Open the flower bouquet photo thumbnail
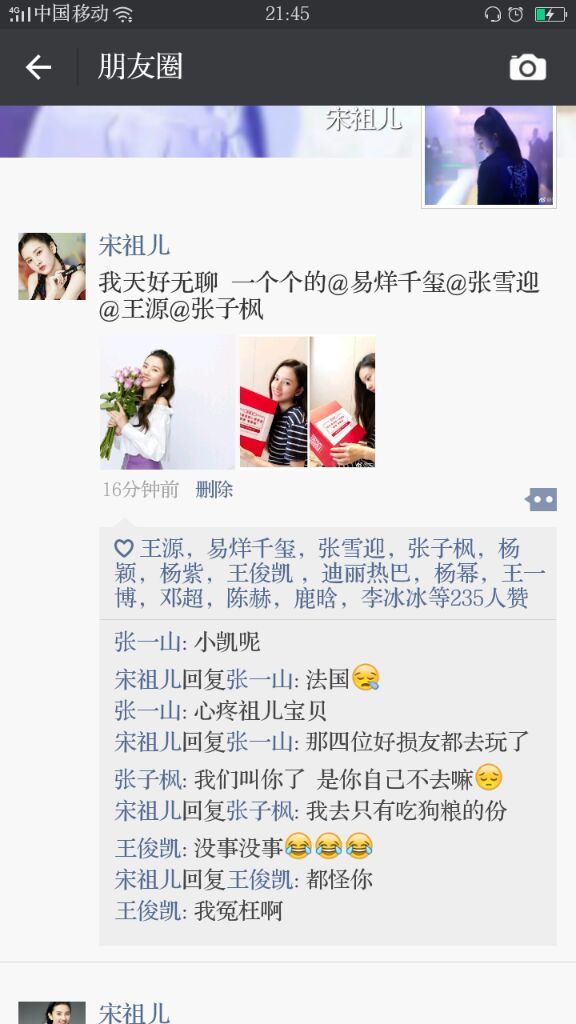The height and width of the screenshot is (1024, 576). [x=167, y=402]
